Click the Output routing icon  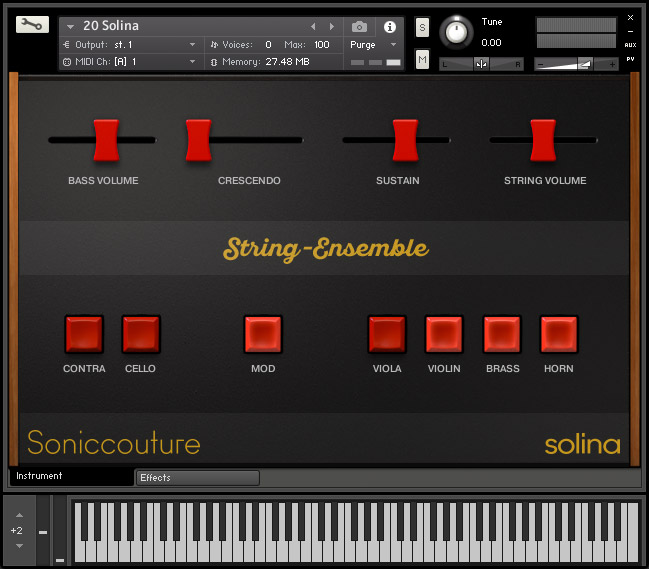66,44
